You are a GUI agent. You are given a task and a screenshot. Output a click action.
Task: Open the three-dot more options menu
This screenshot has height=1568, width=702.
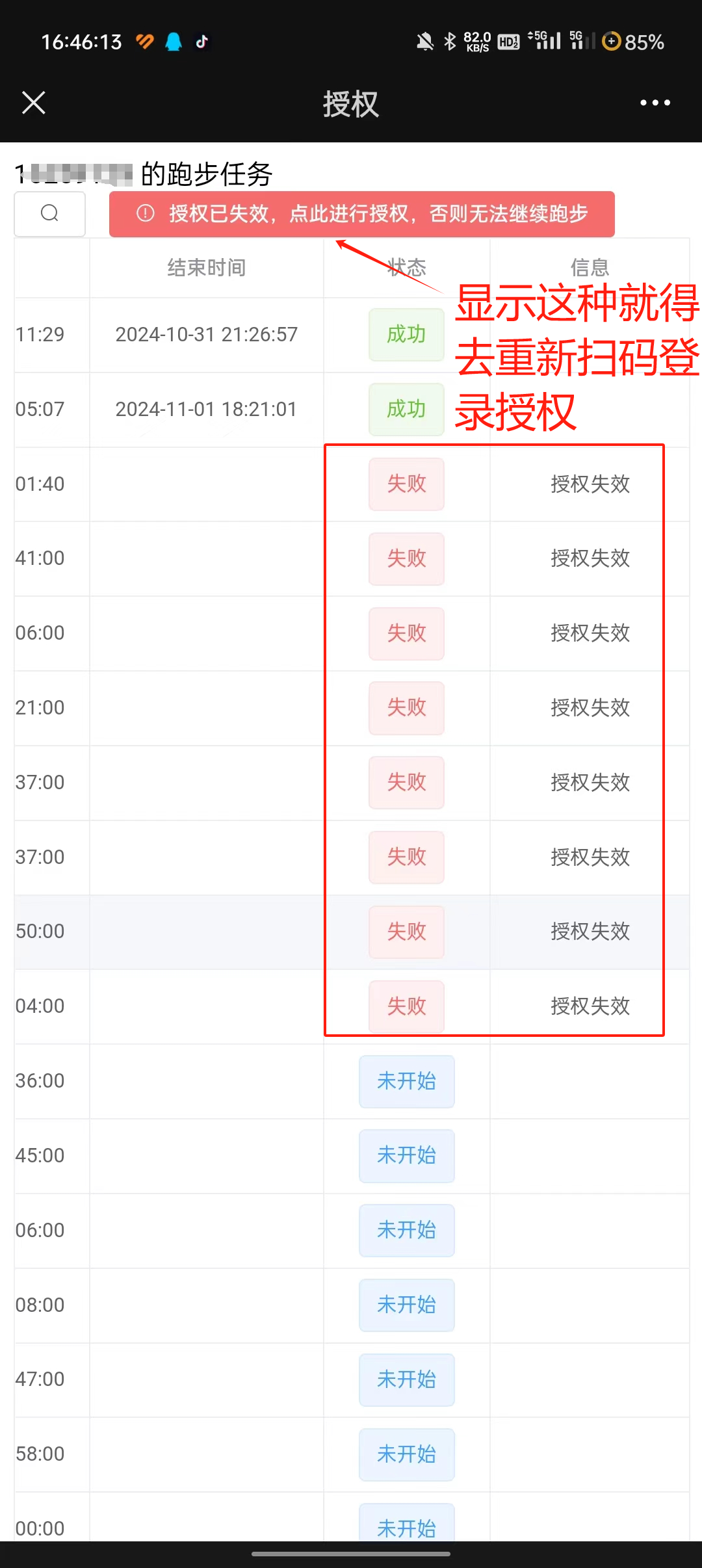click(655, 103)
